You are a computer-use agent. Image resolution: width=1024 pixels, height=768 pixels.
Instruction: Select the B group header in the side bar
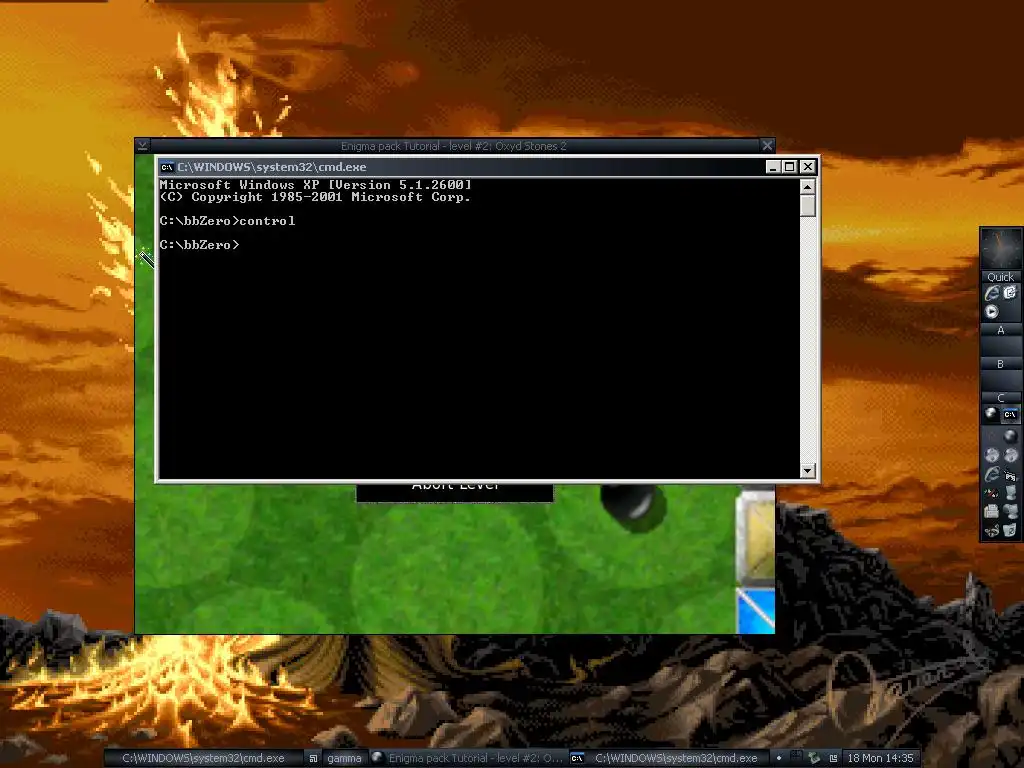point(1001,364)
